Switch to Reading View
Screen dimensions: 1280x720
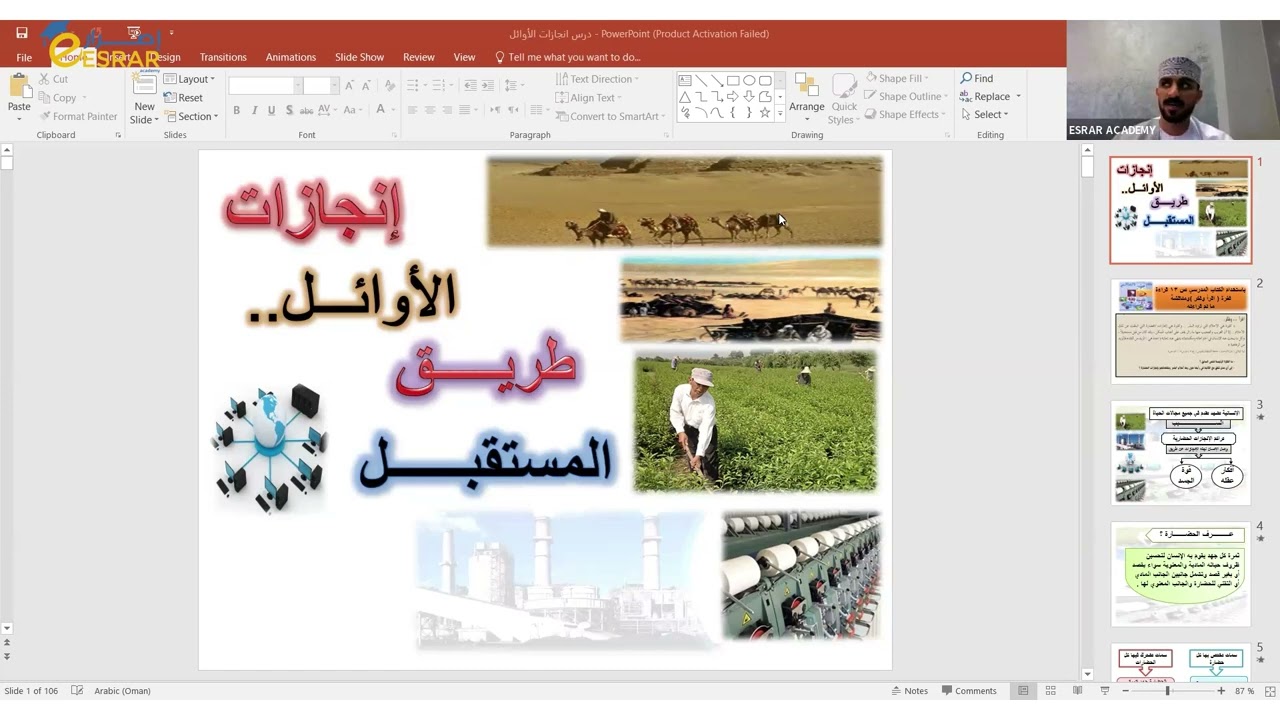(1077, 691)
